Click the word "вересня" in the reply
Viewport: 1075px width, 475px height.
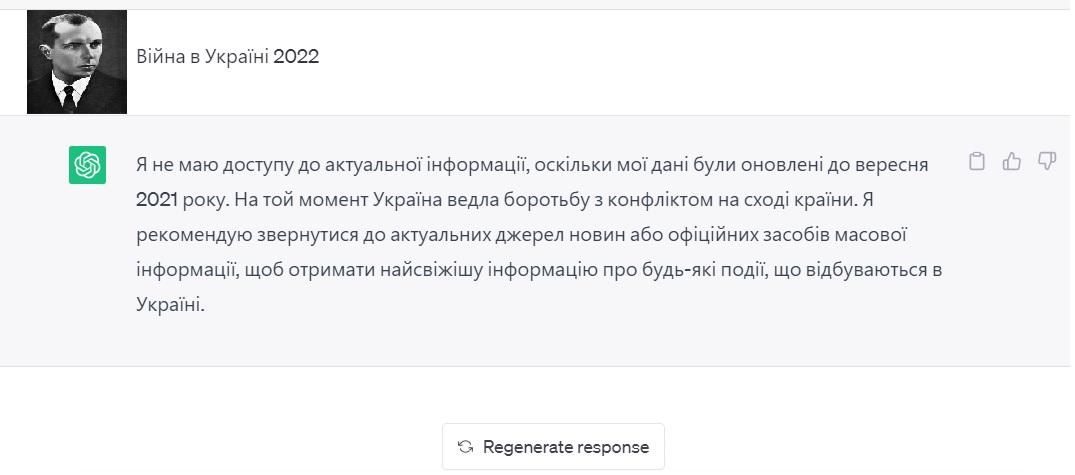890,166
